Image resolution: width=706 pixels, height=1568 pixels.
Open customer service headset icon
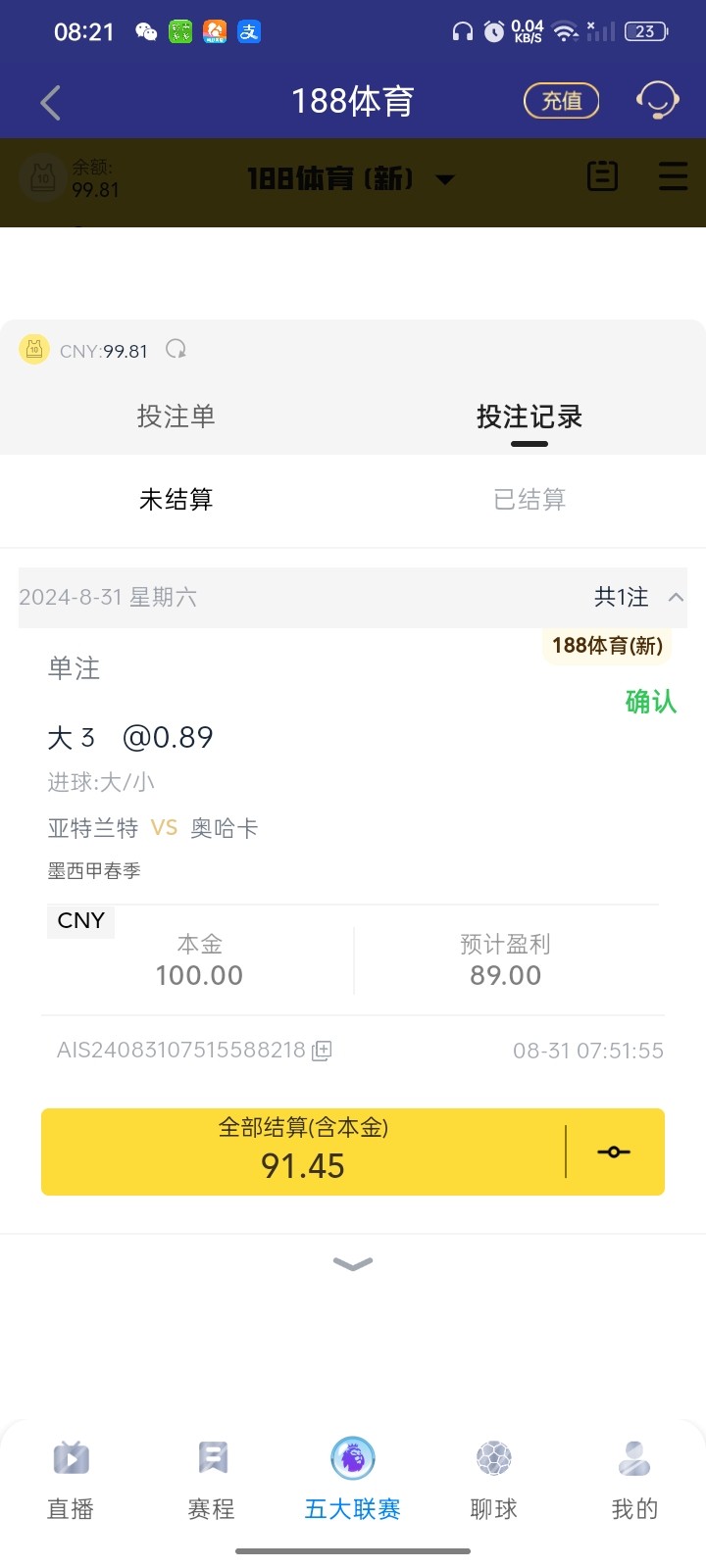[657, 100]
